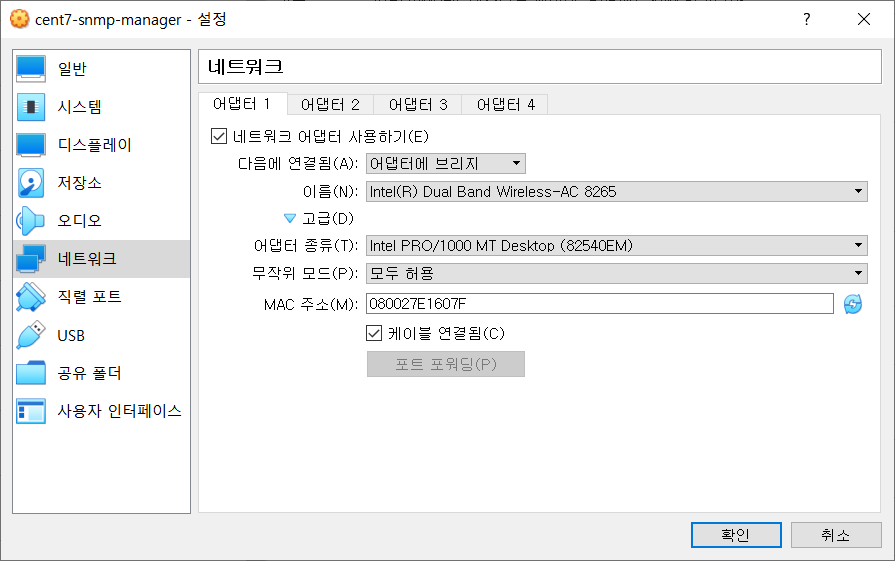Click the 고급(D) label text

click(x=328, y=219)
